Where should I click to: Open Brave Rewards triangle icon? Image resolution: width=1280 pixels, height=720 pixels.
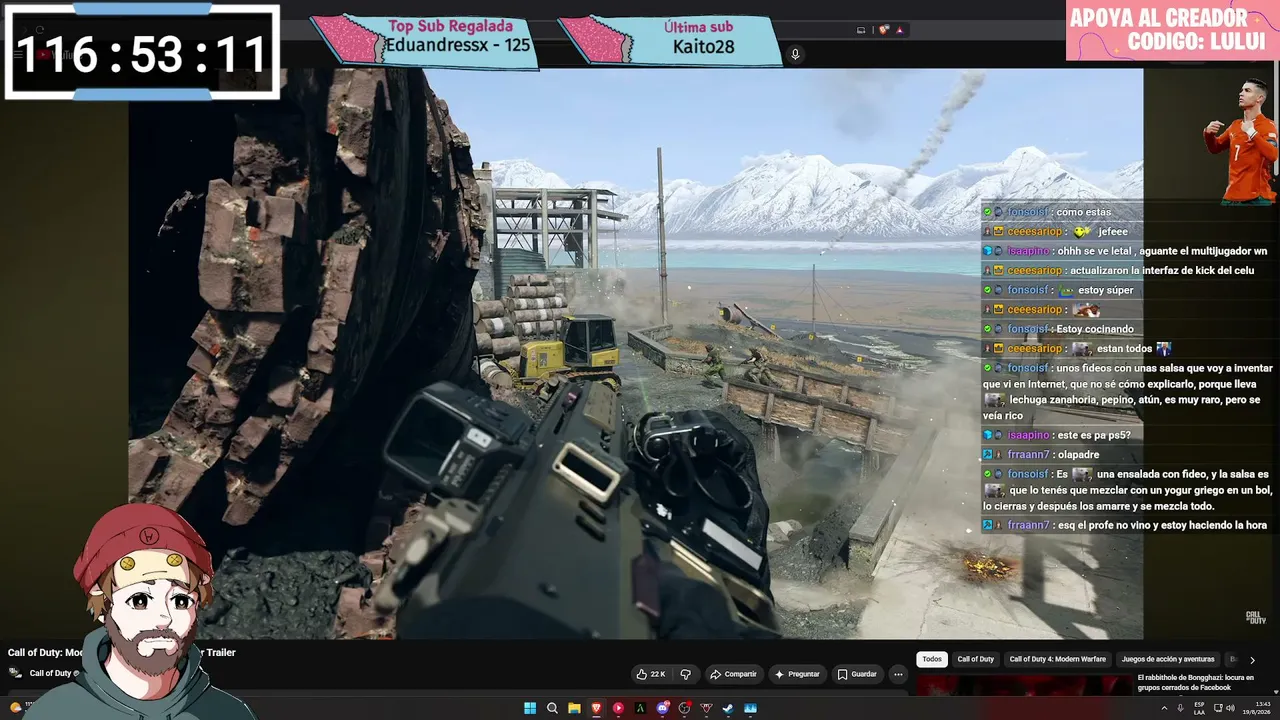tap(899, 30)
